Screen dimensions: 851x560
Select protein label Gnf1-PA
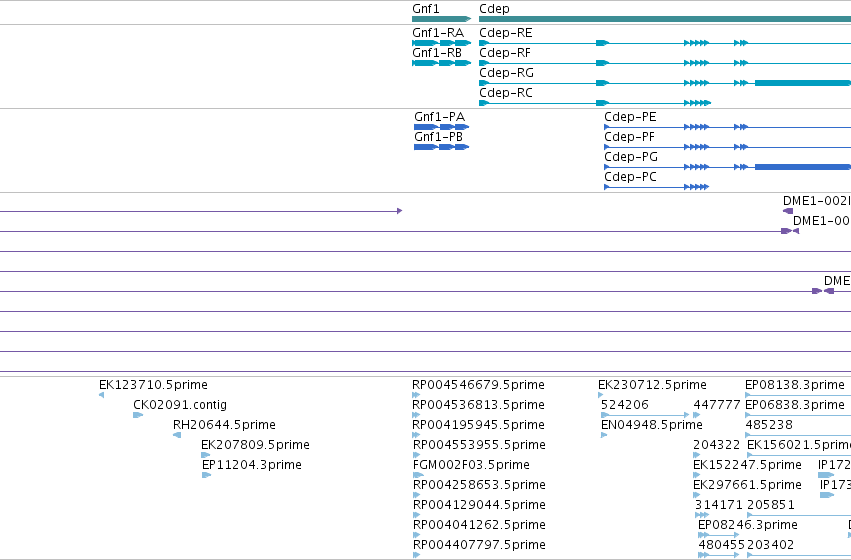[440, 117]
